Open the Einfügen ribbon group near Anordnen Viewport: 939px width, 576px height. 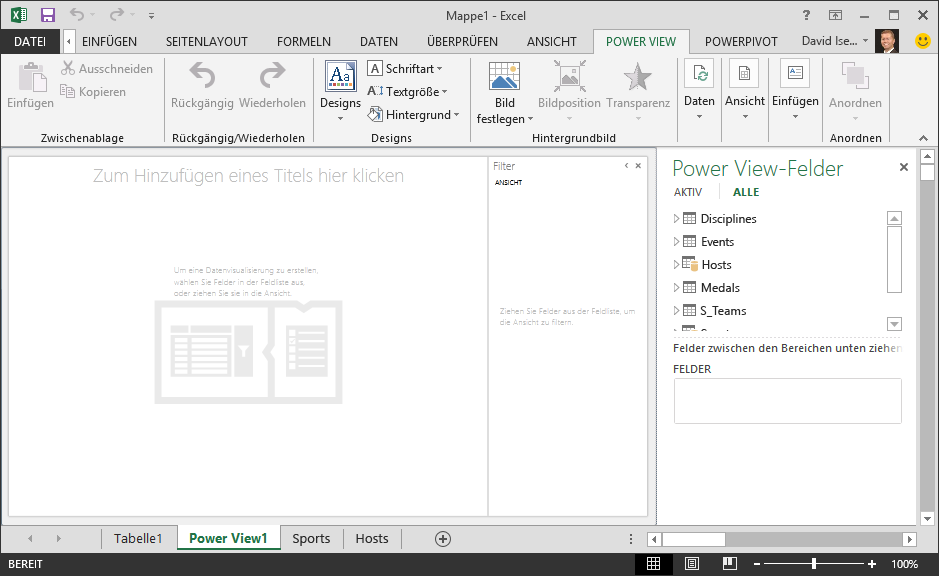coord(795,89)
